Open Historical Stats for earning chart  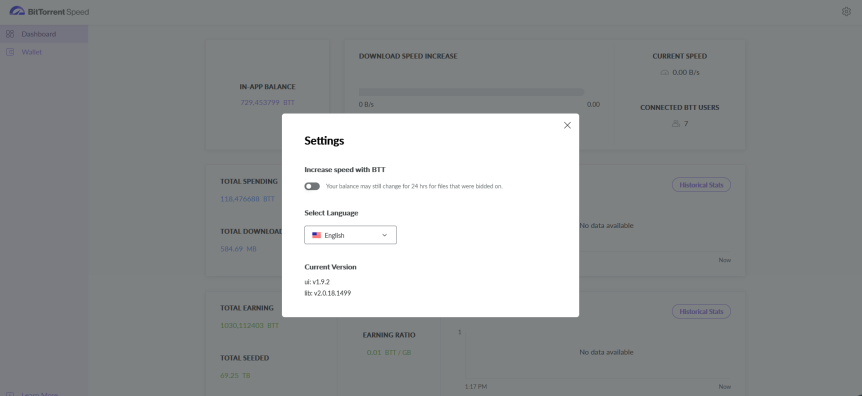701,311
